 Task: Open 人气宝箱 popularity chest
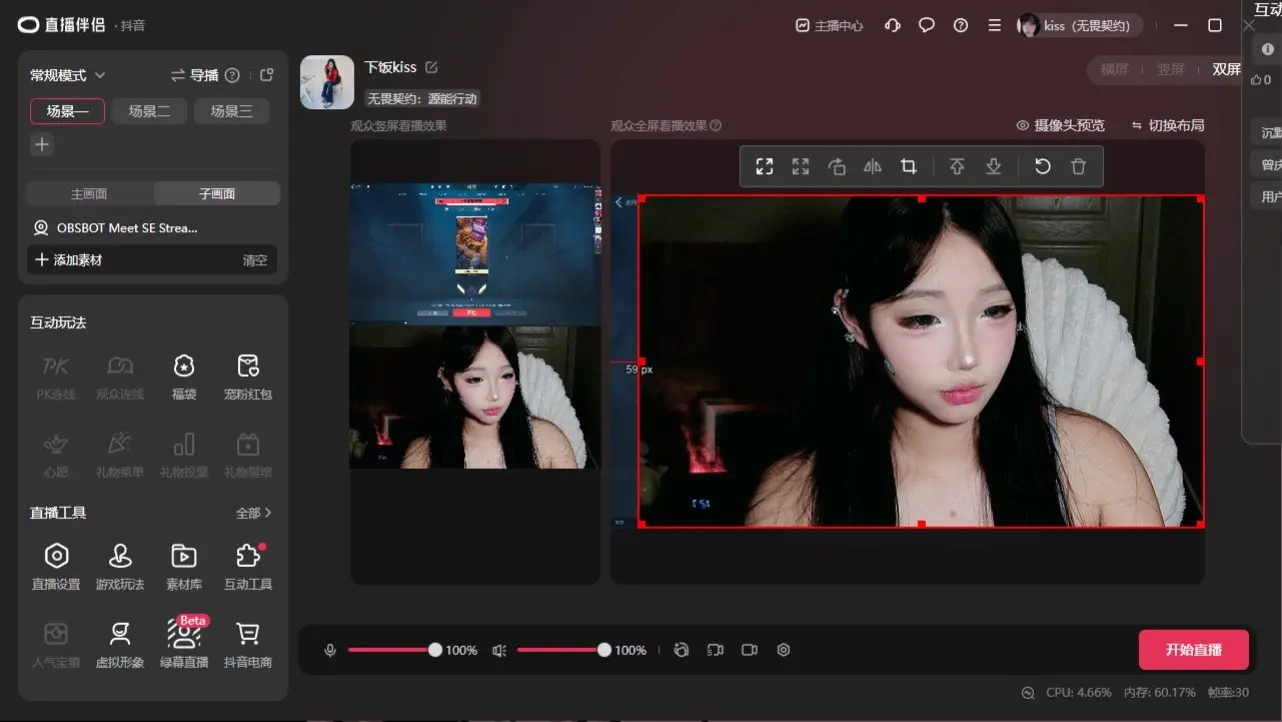click(x=56, y=644)
